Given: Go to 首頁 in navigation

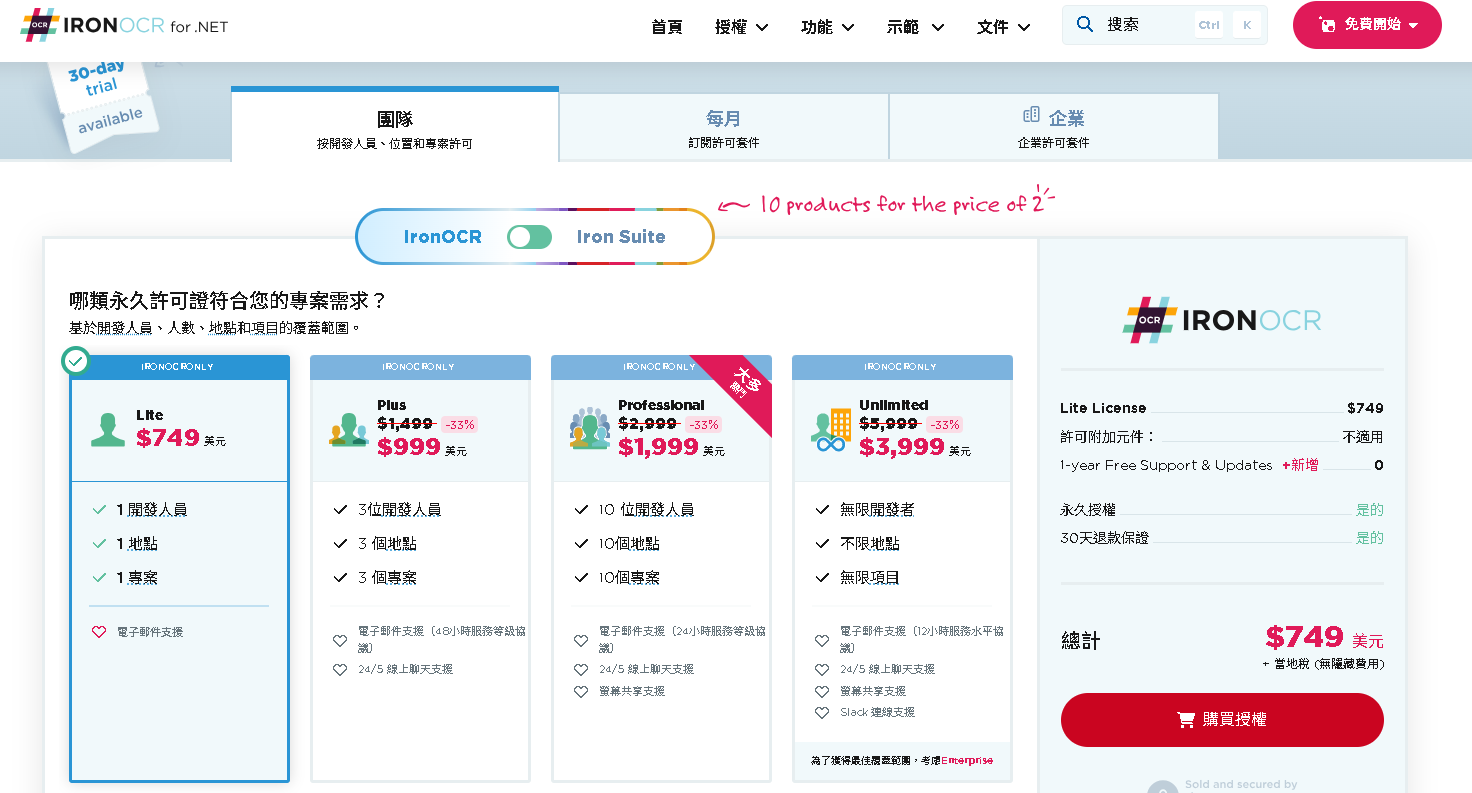Looking at the screenshot, I should 666,27.
